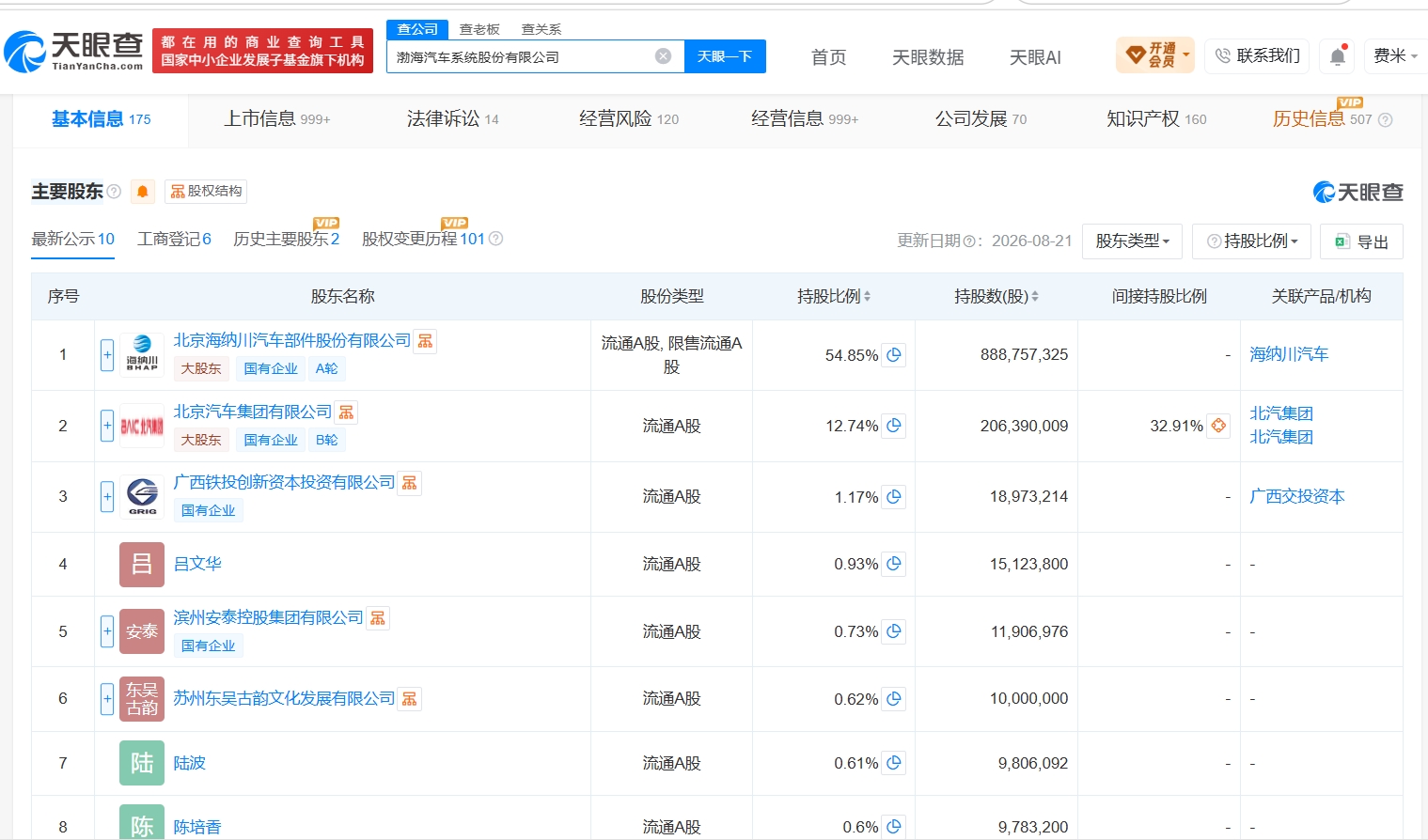The height and width of the screenshot is (840, 1428).
Task: Expand row 2 北京汽车集团 shareholder details
Action: [x=107, y=426]
